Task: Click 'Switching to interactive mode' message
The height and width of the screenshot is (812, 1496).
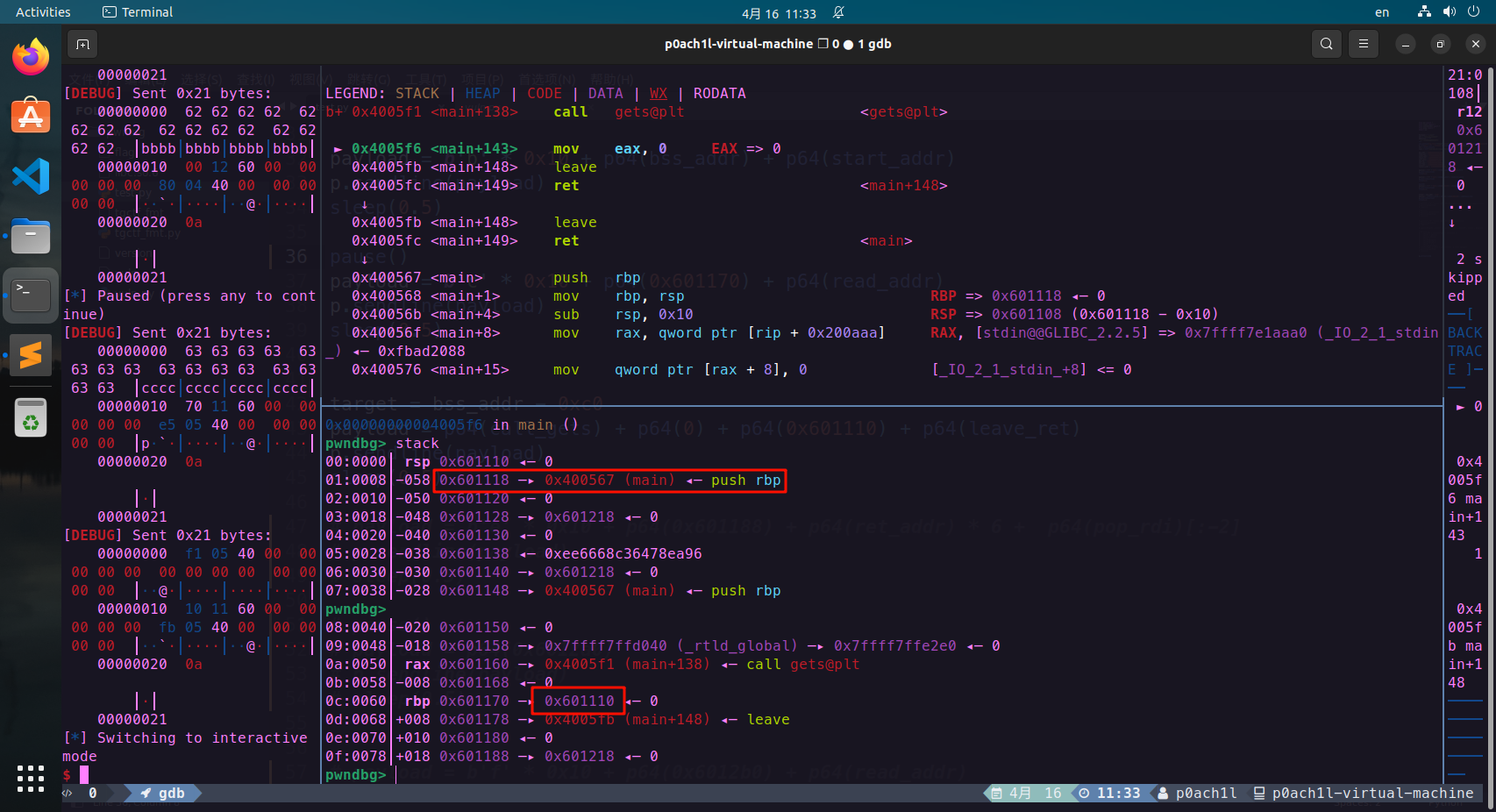Action: point(185,746)
